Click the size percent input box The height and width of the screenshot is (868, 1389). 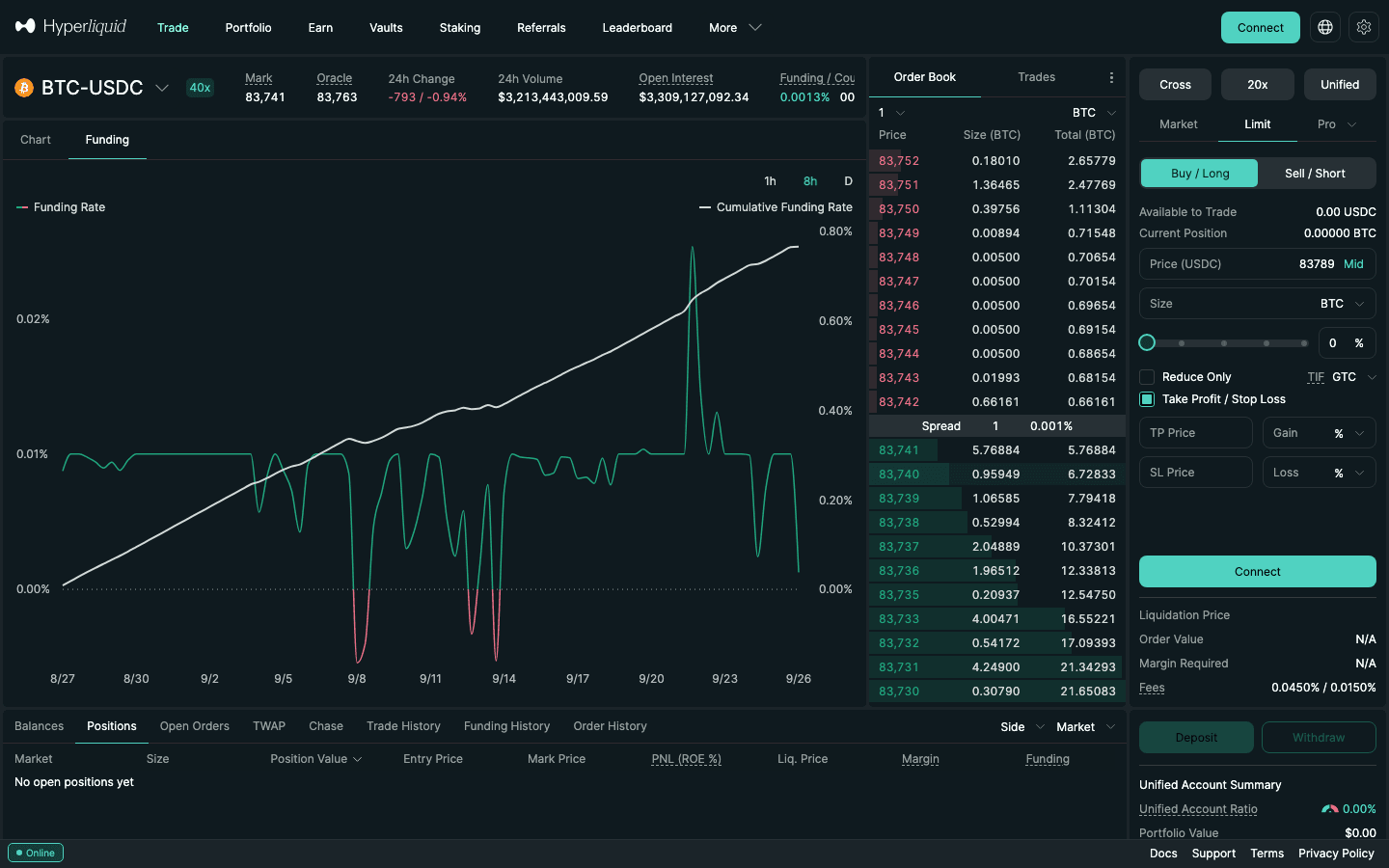[x=1347, y=343]
